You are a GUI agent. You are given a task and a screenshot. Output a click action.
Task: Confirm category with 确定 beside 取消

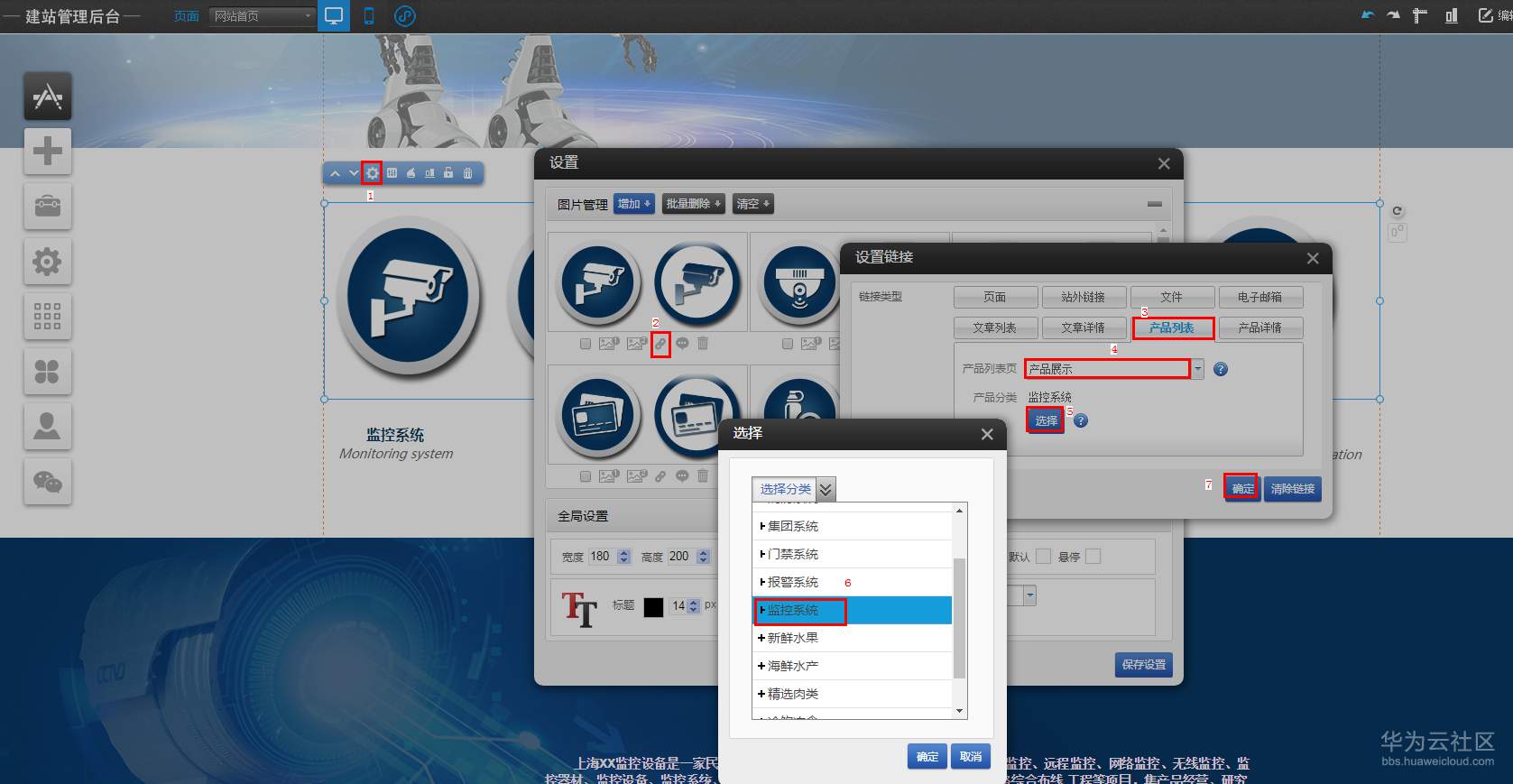927,757
